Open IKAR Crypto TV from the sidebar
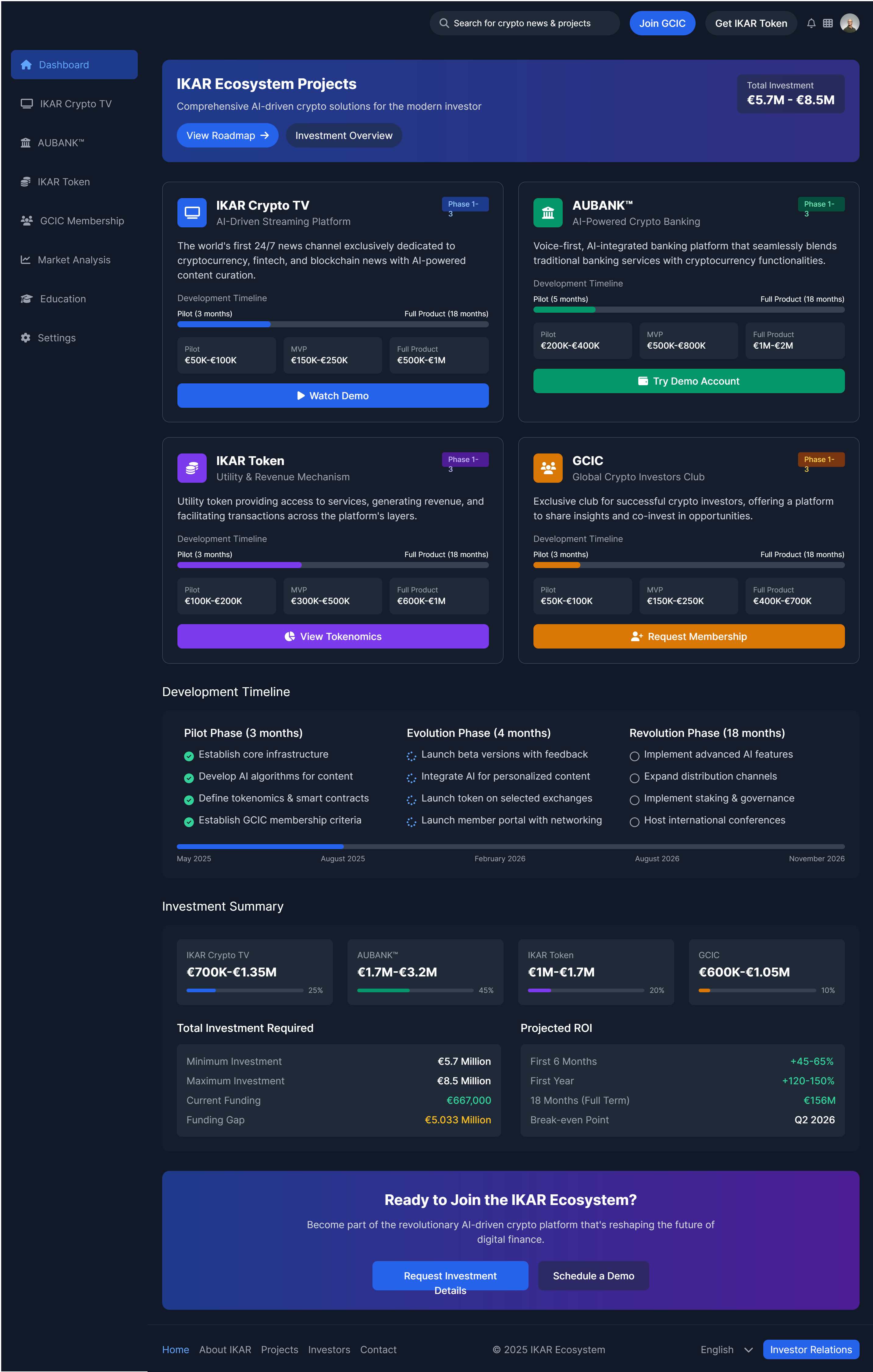 coord(74,103)
